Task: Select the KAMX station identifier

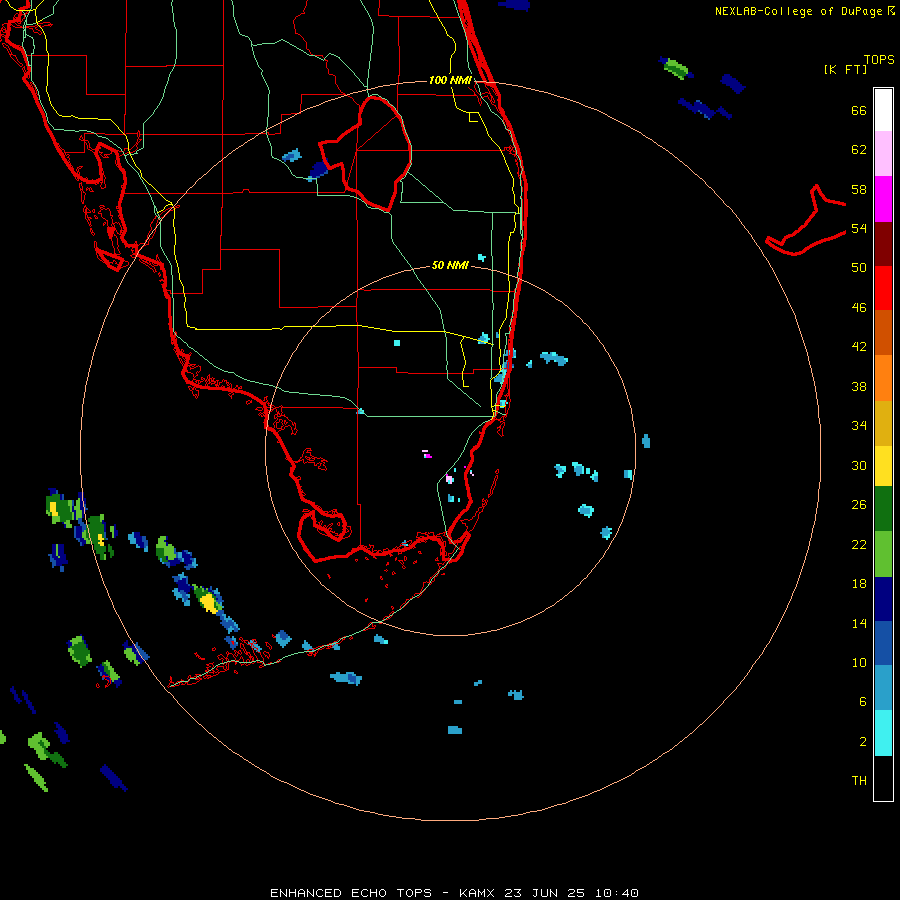Action: pyautogui.click(x=476, y=893)
